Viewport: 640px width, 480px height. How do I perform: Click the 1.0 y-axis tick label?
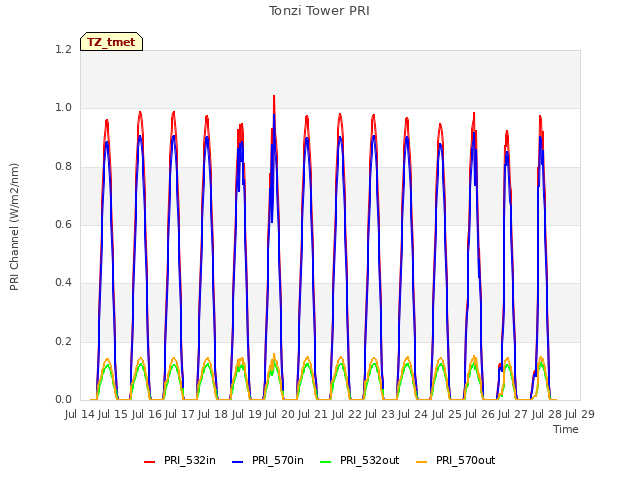coord(63,108)
